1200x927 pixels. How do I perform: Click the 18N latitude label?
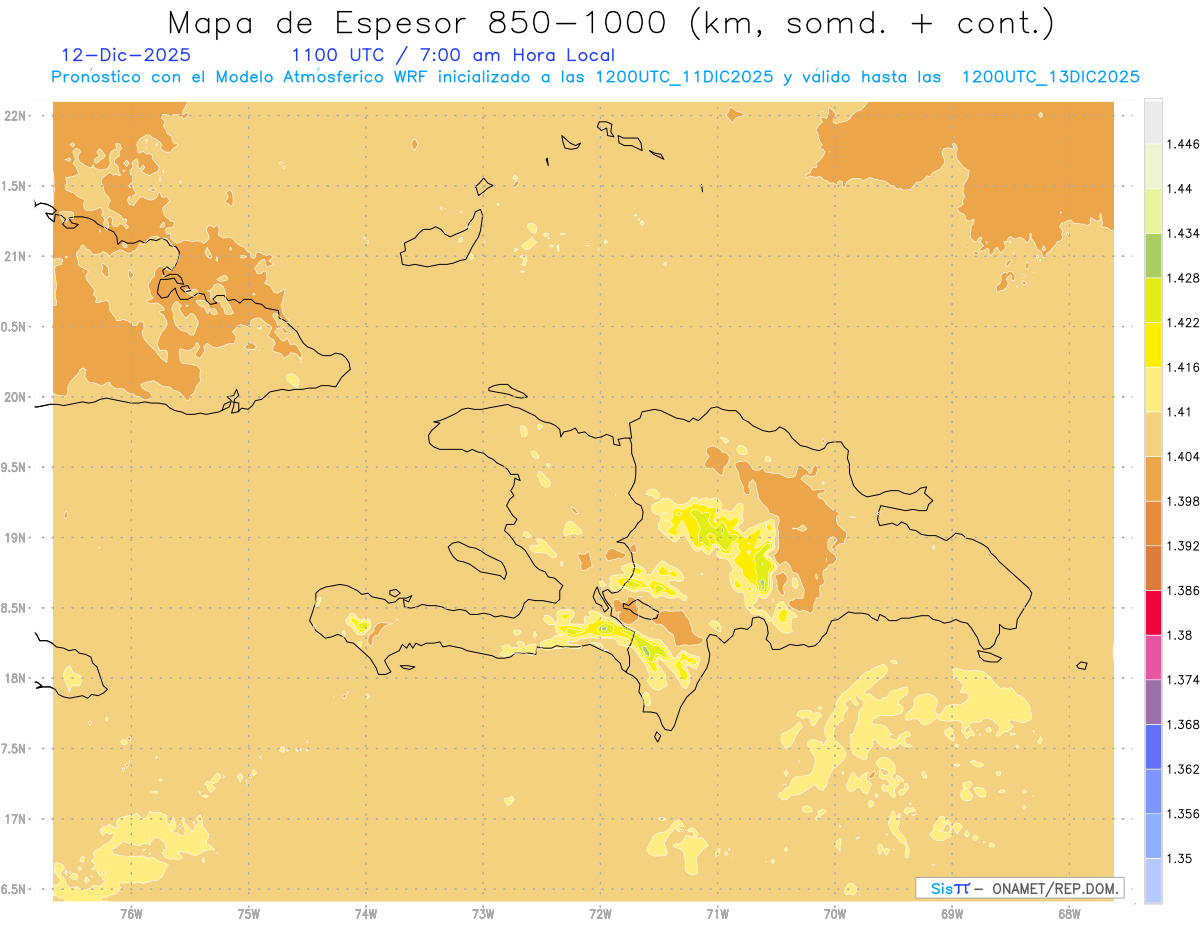click(16, 678)
